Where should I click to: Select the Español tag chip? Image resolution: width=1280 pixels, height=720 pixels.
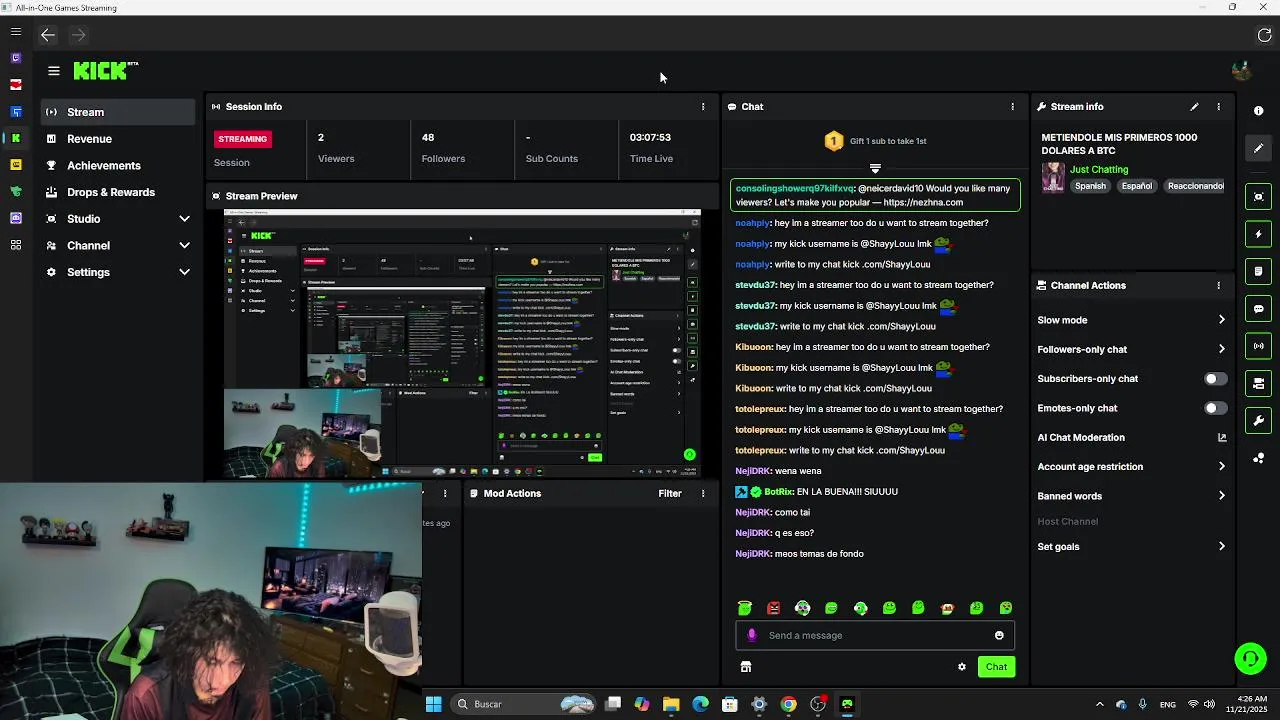1137,186
